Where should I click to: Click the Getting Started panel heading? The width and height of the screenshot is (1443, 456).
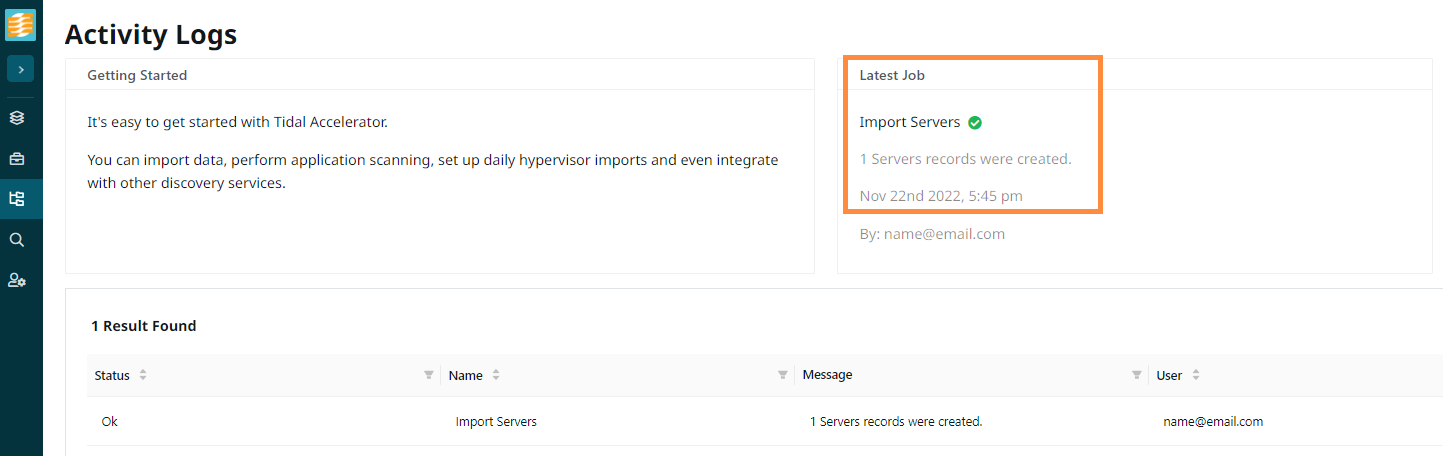click(137, 75)
